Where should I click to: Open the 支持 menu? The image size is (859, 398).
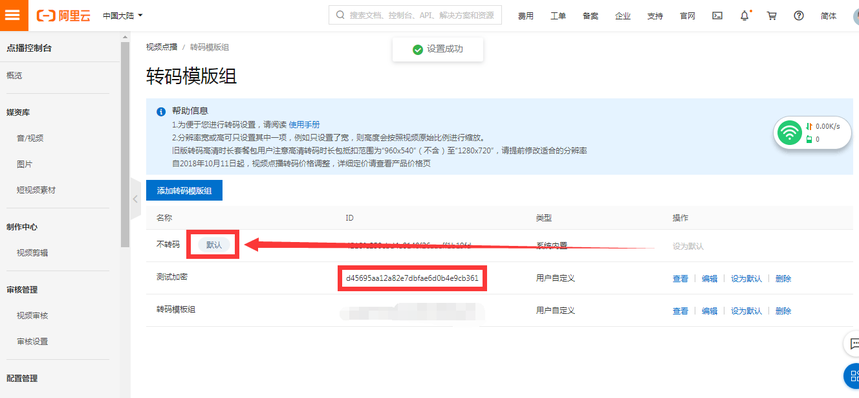tap(655, 16)
